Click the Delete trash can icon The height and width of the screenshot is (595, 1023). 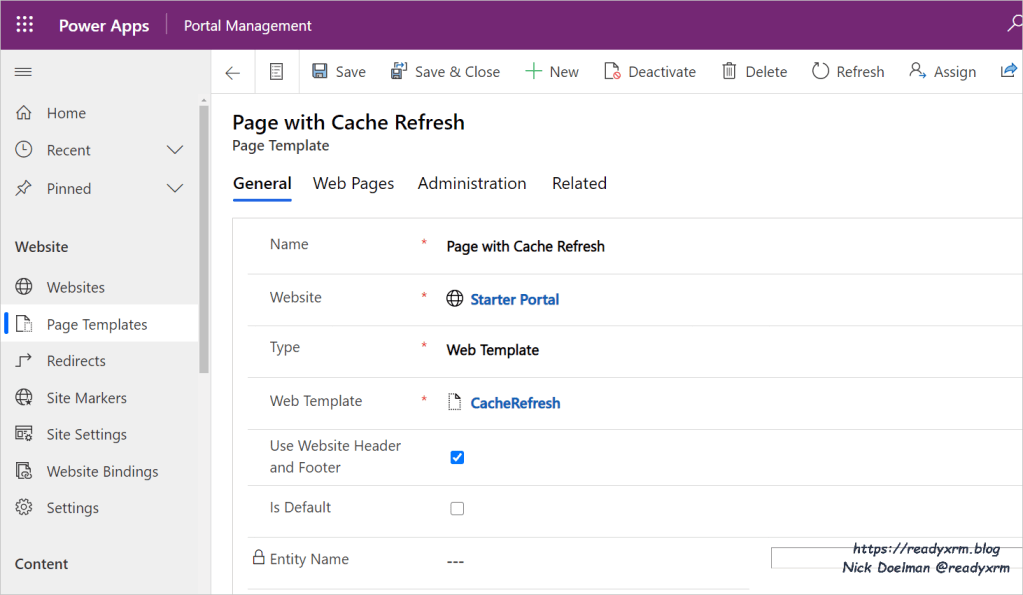point(729,72)
